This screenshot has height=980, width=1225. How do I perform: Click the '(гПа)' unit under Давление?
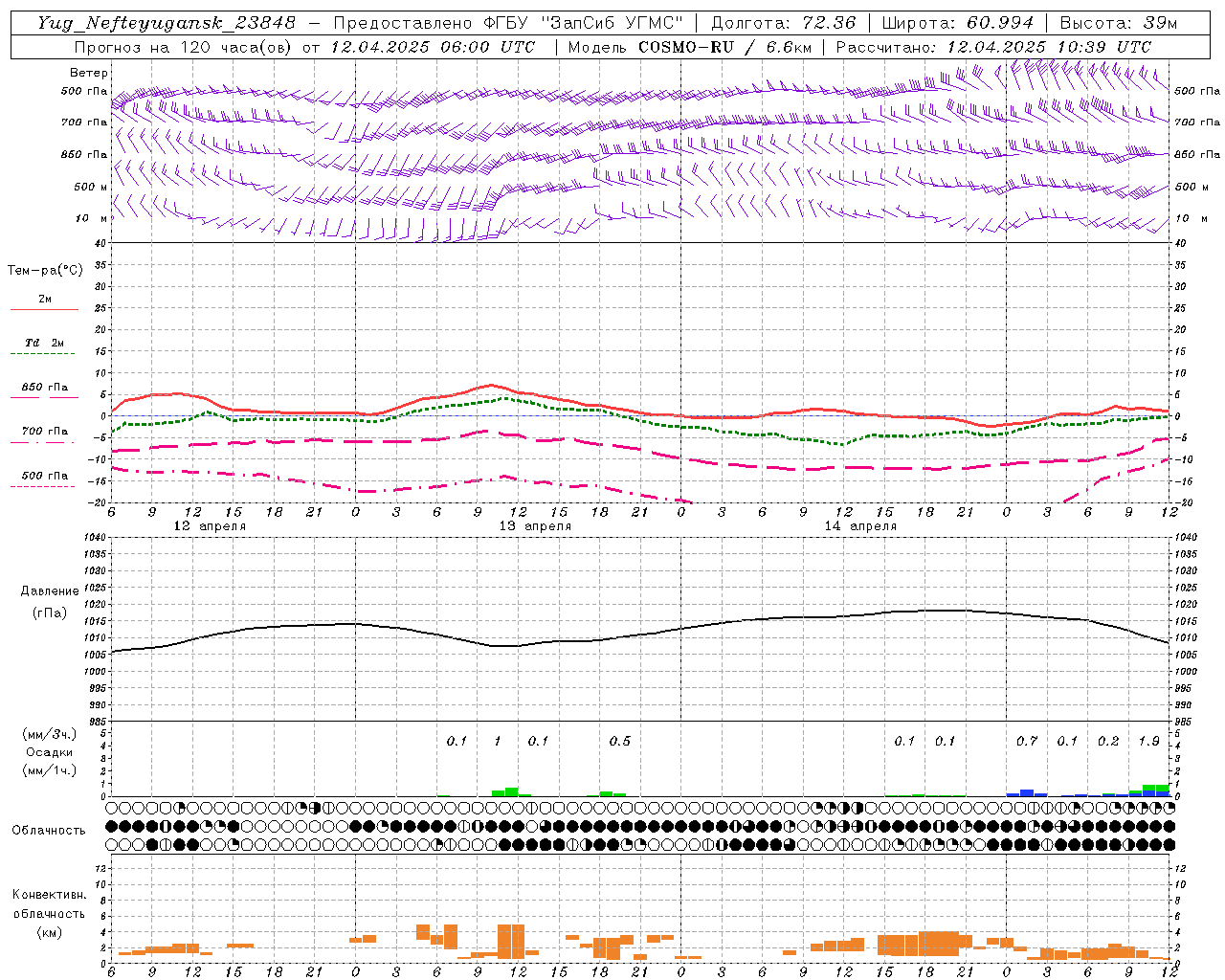pos(50,613)
